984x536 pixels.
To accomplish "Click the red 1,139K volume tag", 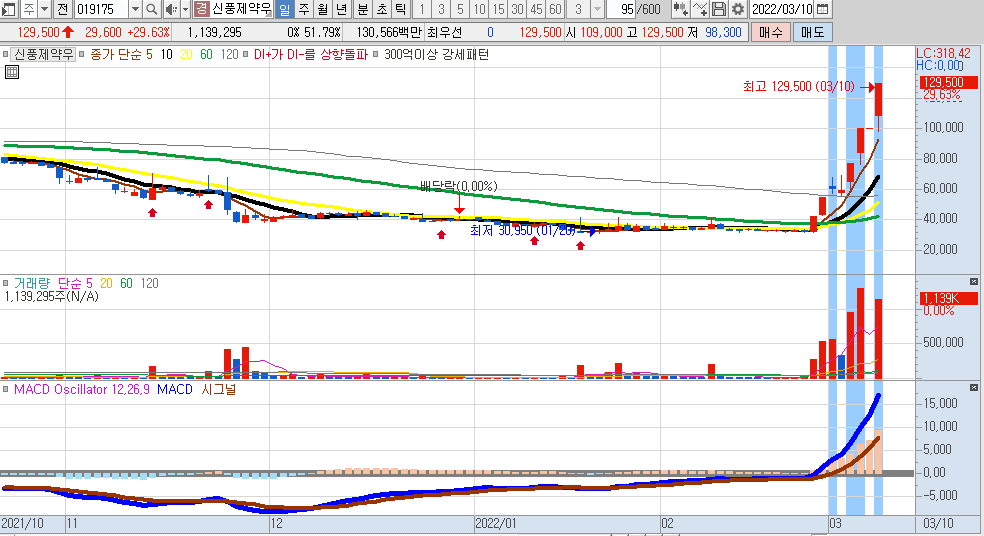I will [949, 298].
